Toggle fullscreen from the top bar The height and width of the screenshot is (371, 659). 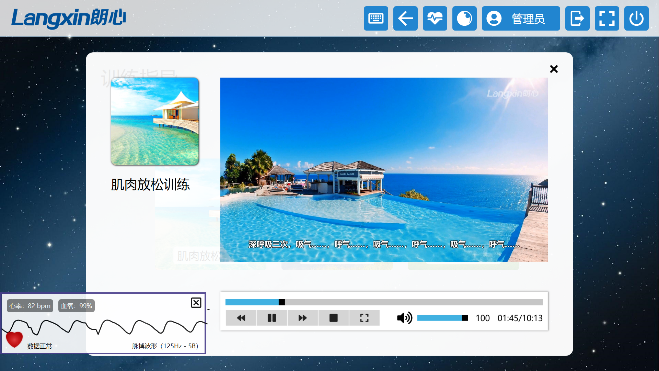click(x=606, y=18)
